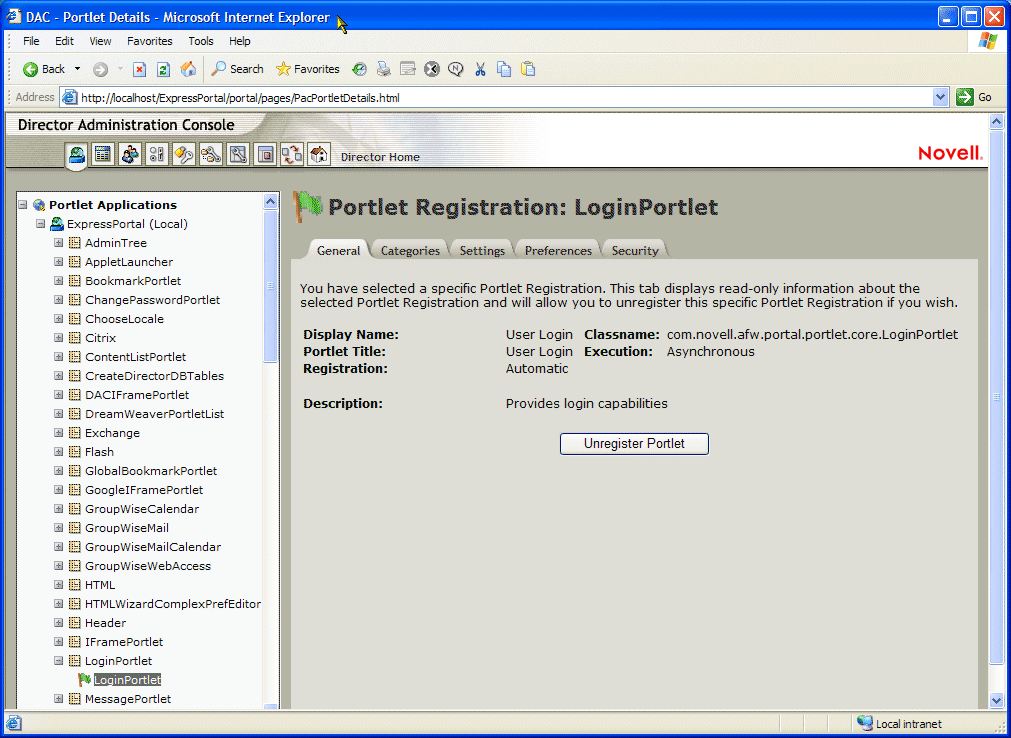This screenshot has width=1011, height=738.
Task: Select the General tab
Action: coord(339,250)
